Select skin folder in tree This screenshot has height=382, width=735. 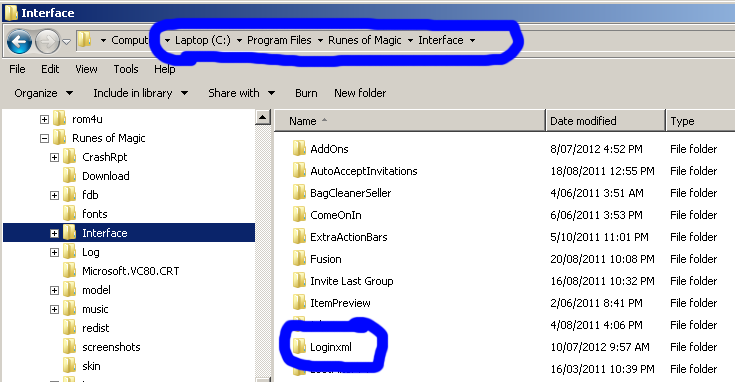[91, 366]
